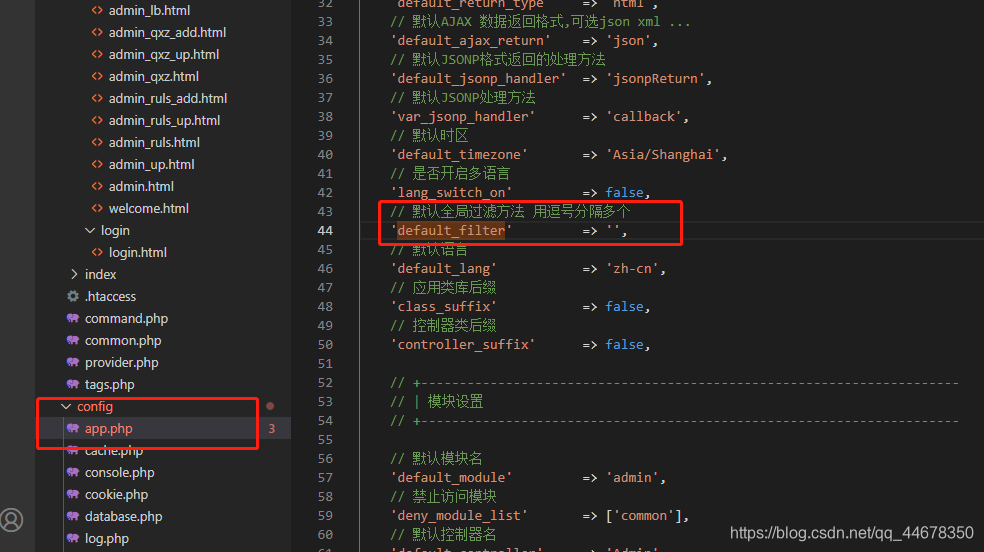Click false value of 'controller_suffix'
The height and width of the screenshot is (552, 984).
[x=624, y=344]
